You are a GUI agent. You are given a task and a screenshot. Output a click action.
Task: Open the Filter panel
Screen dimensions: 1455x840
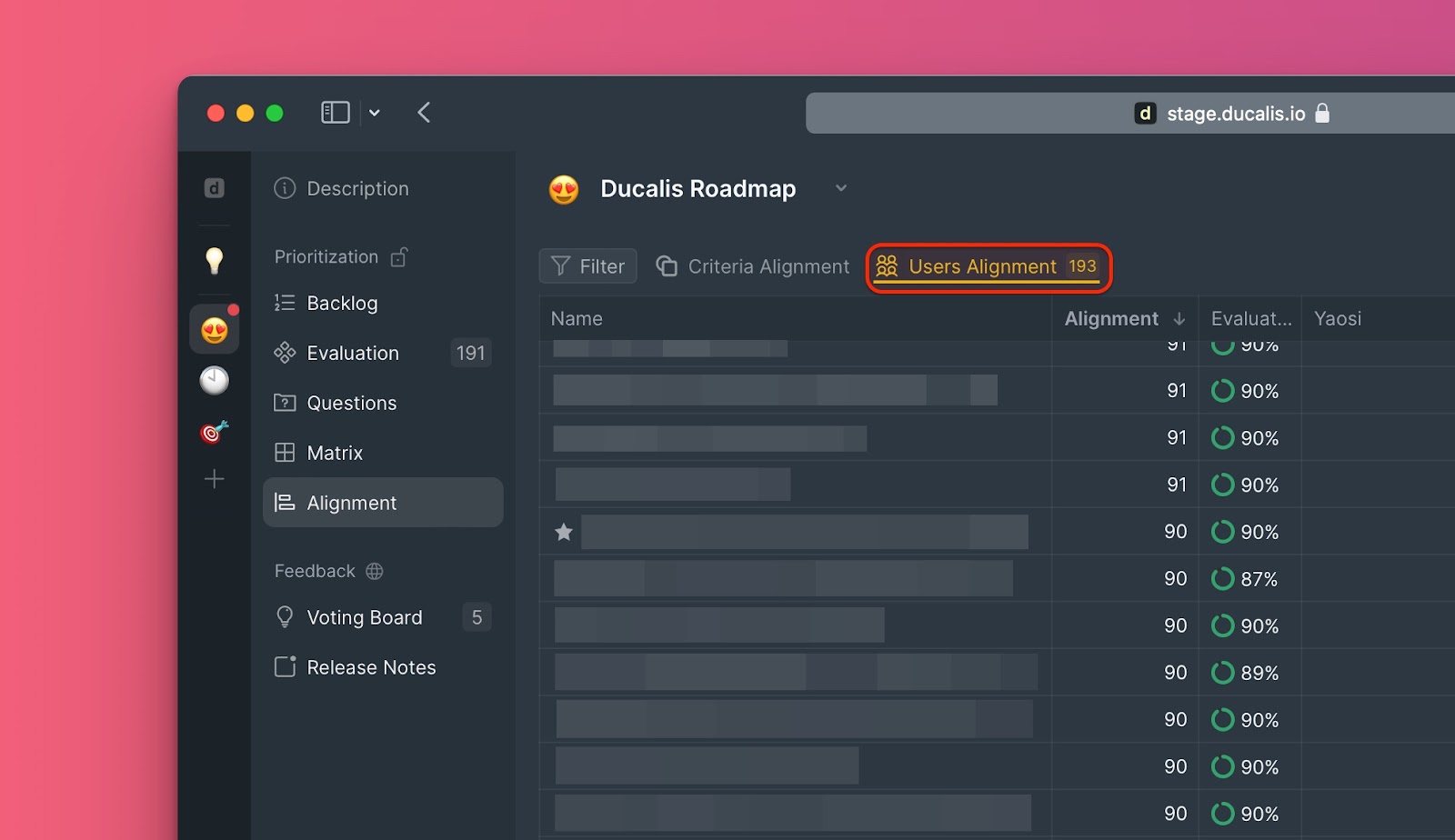click(587, 266)
